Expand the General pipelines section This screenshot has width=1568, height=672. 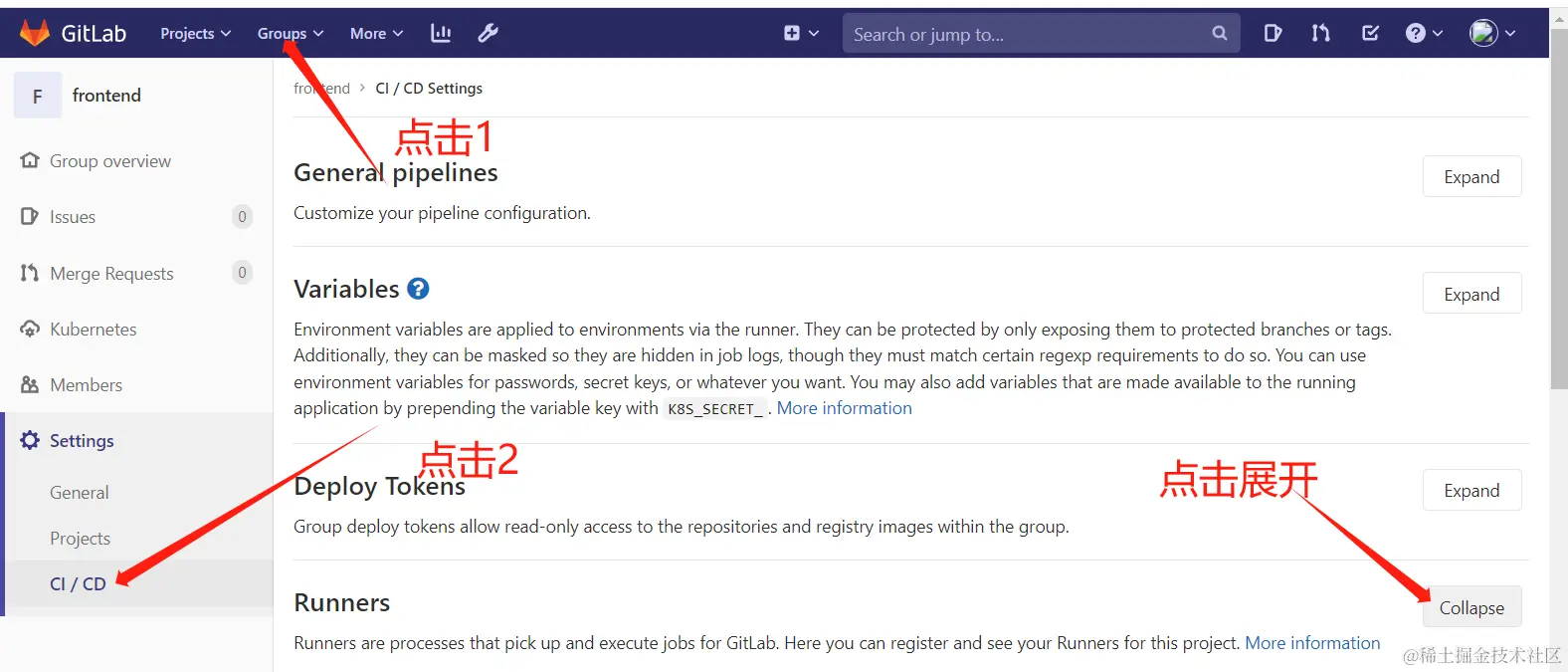coord(1471,176)
